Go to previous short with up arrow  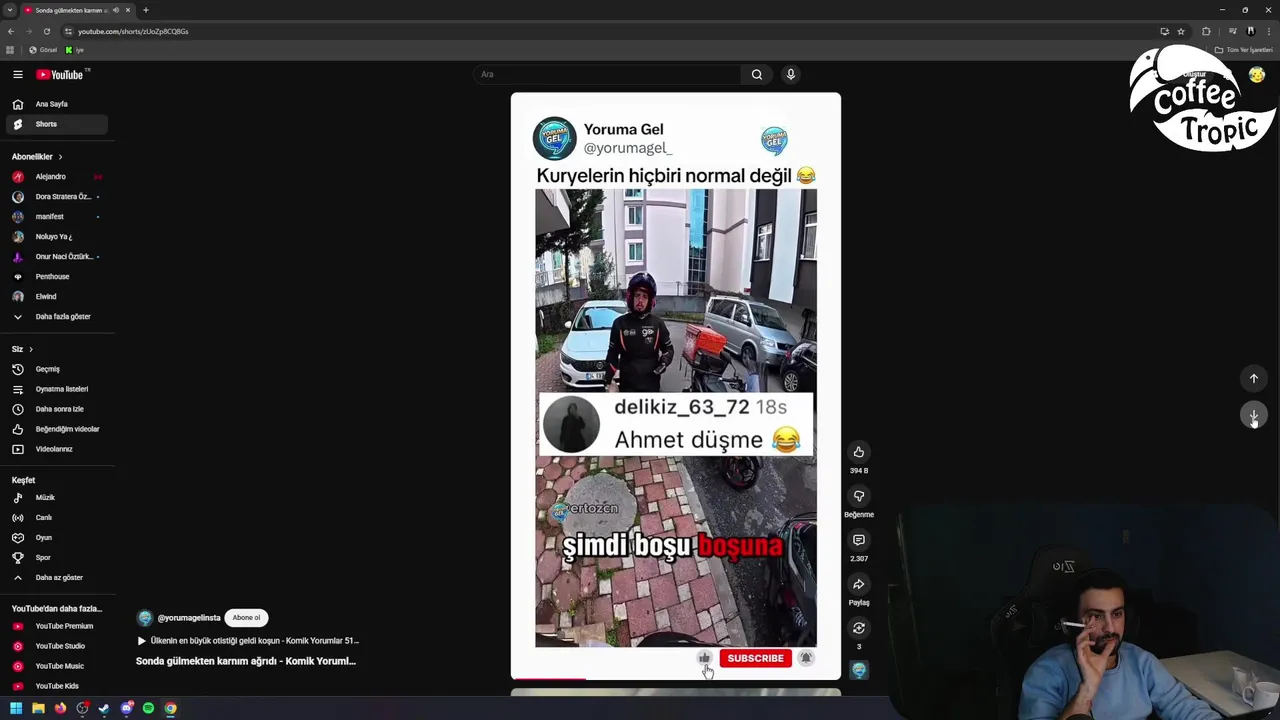(1253, 379)
